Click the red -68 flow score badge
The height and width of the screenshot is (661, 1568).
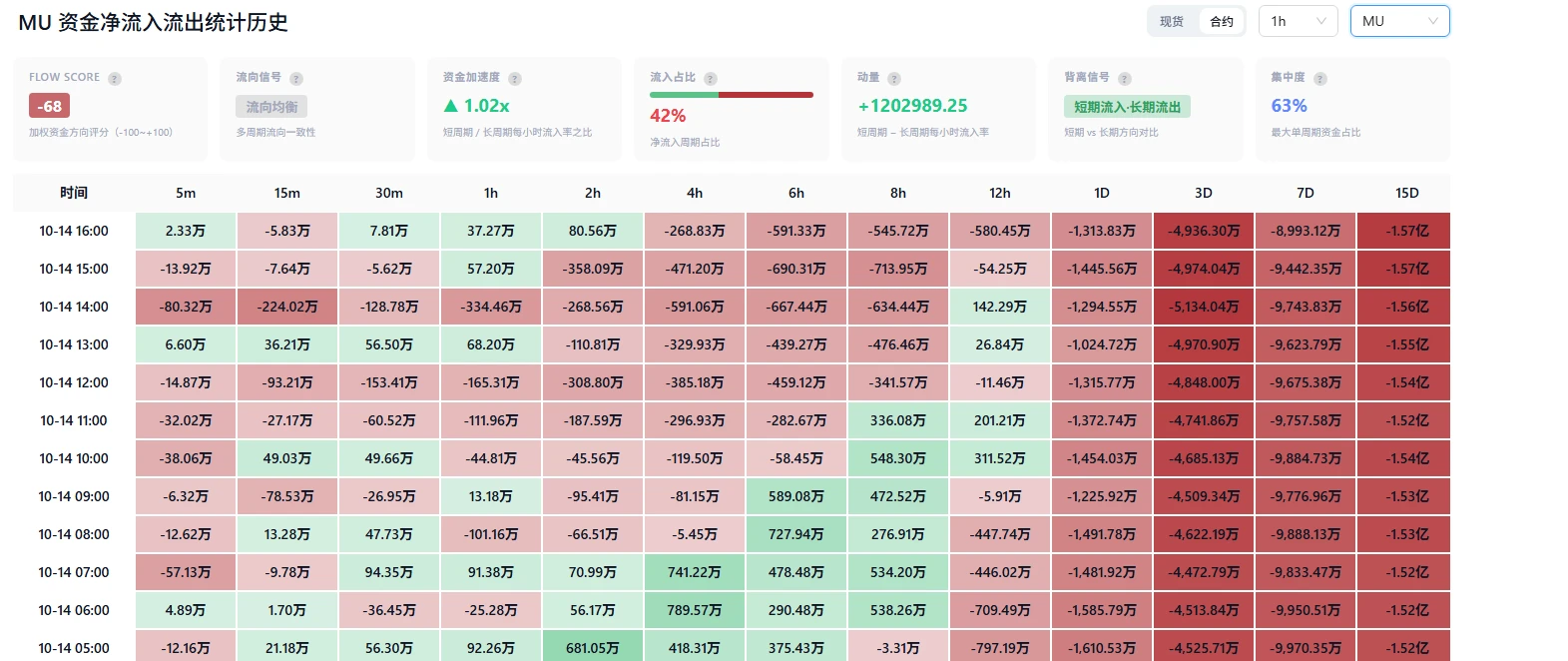pyautogui.click(x=49, y=106)
